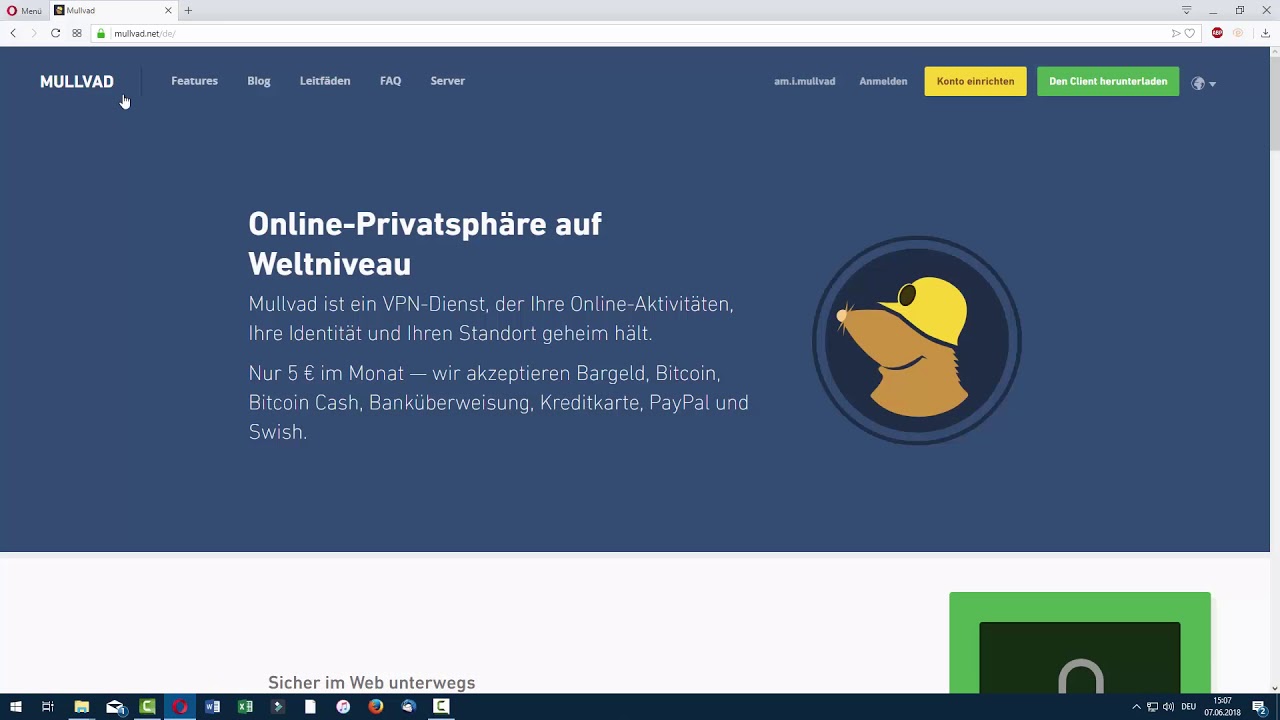Image resolution: width=1280 pixels, height=720 pixels.
Task: Click the send to My Flow icon
Action: click(1176, 33)
